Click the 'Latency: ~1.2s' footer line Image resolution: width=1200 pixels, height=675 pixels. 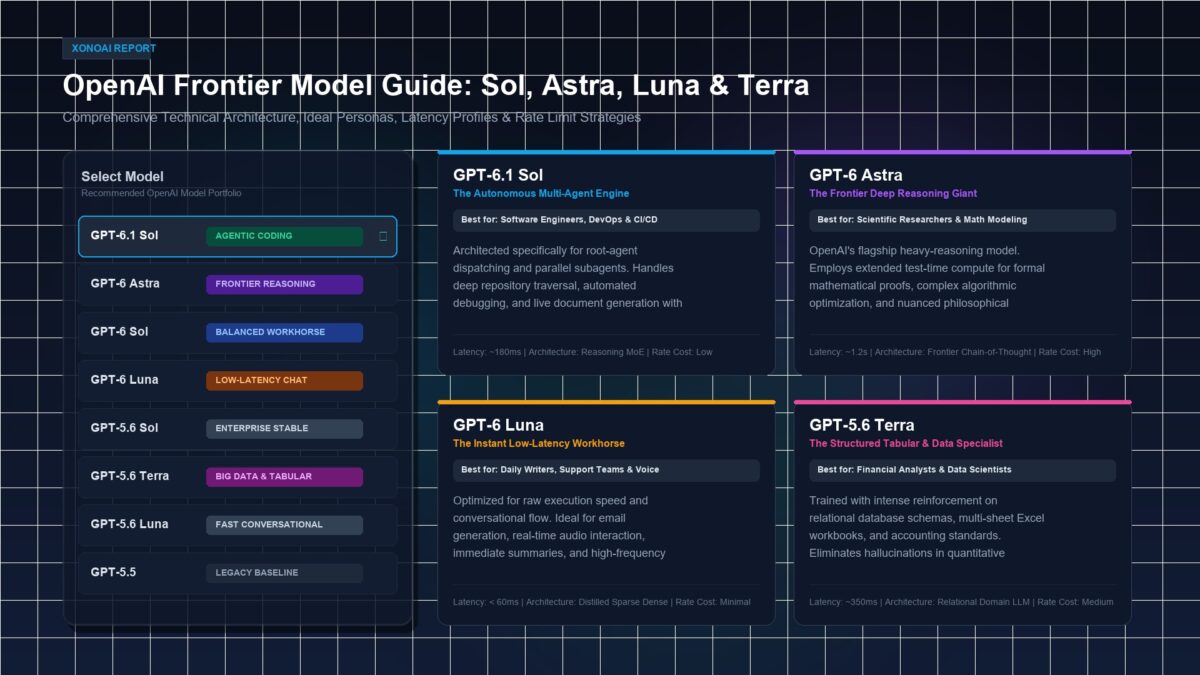click(955, 352)
